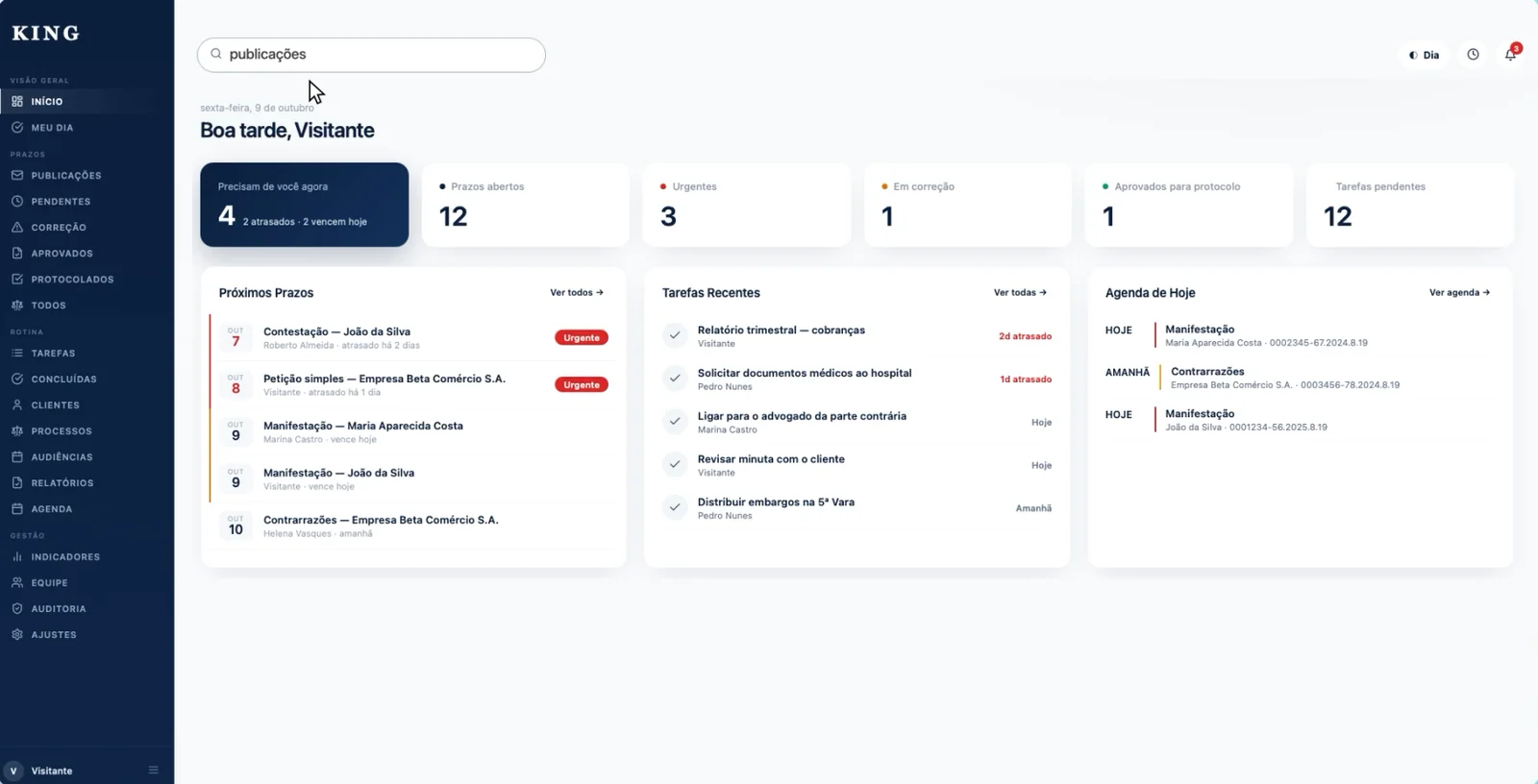The height and width of the screenshot is (784, 1538).
Task: Click the Ajustes gear icon
Action: 17,635
